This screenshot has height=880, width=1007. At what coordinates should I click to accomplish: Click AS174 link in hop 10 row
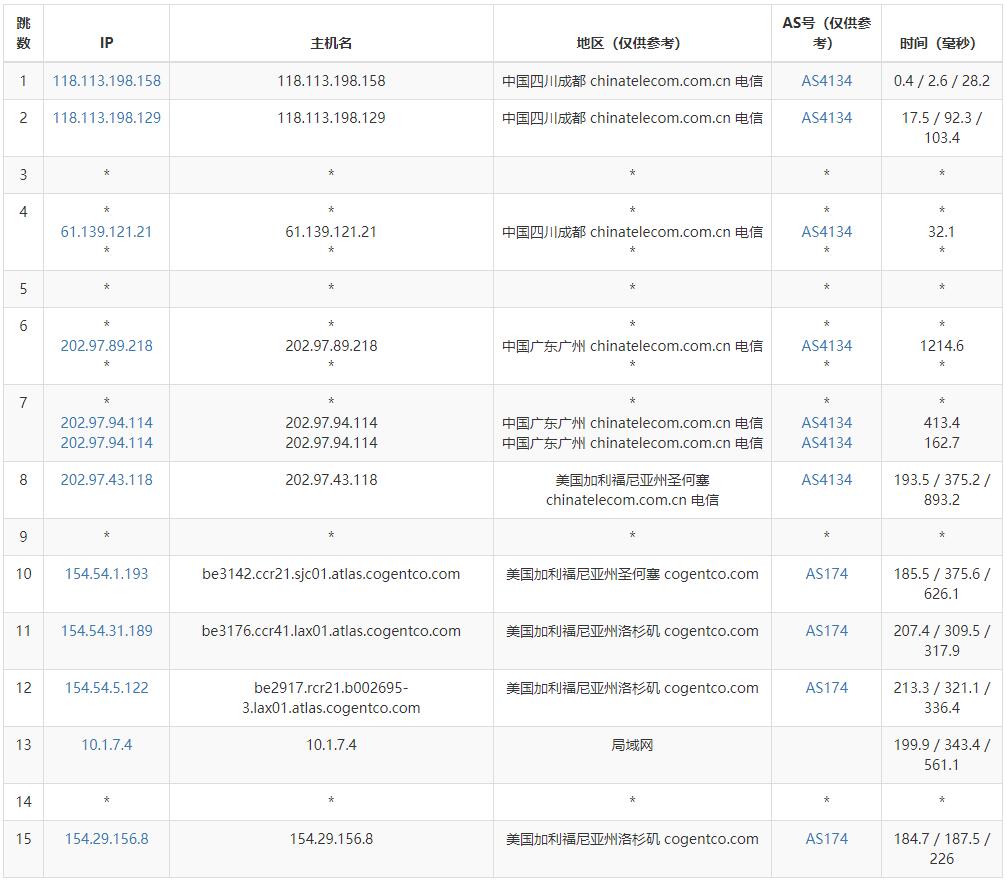click(827, 574)
